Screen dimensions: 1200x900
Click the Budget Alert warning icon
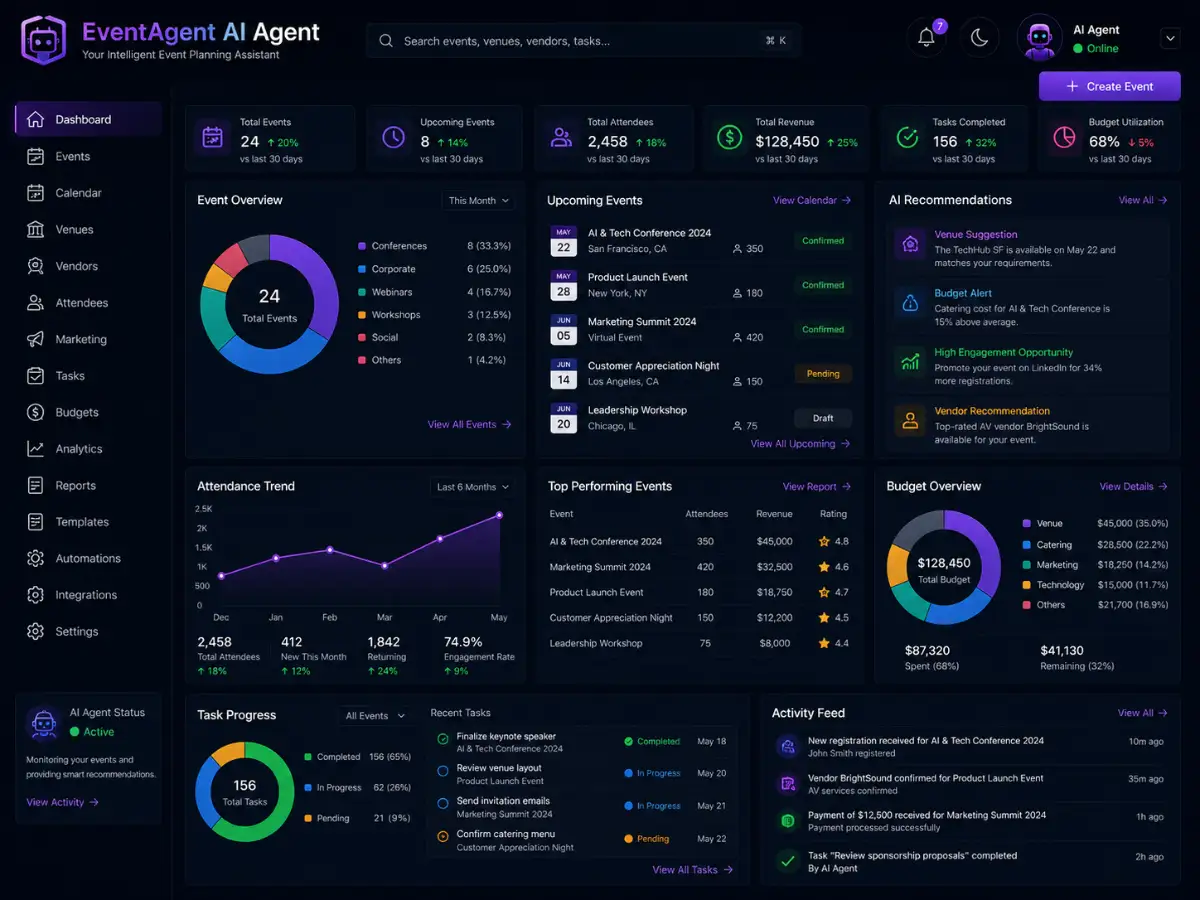[910, 303]
